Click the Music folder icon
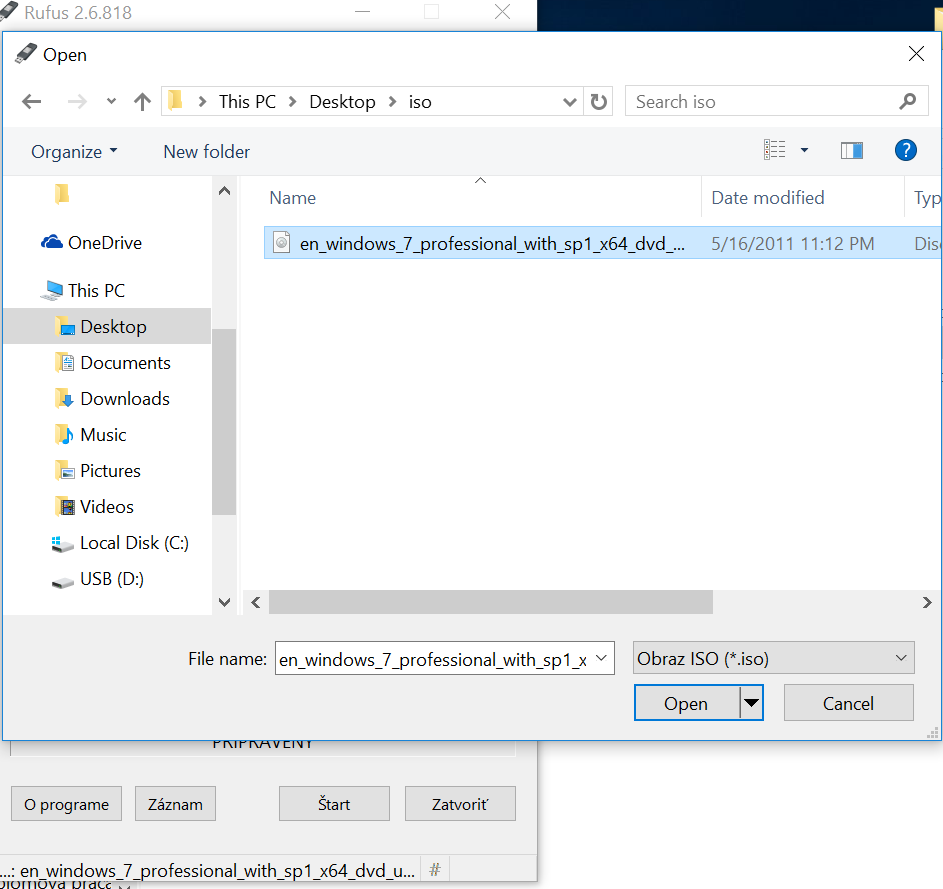This screenshot has width=943, height=889. [x=65, y=435]
